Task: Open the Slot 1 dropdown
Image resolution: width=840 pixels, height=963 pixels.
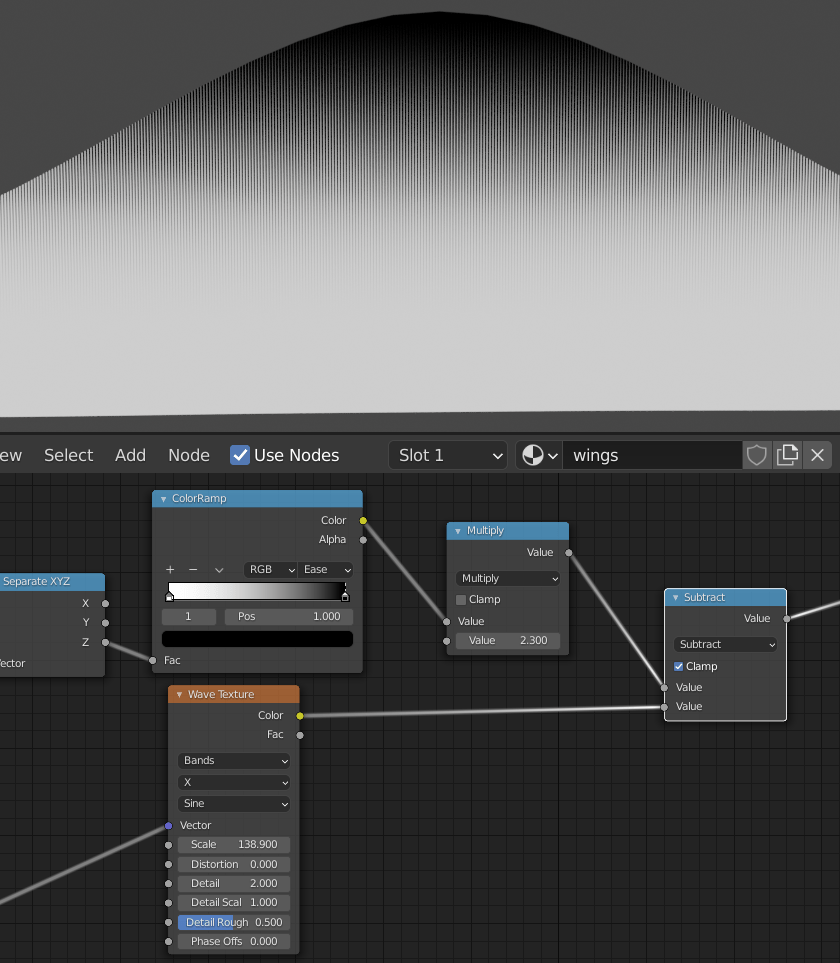Action: pos(448,455)
